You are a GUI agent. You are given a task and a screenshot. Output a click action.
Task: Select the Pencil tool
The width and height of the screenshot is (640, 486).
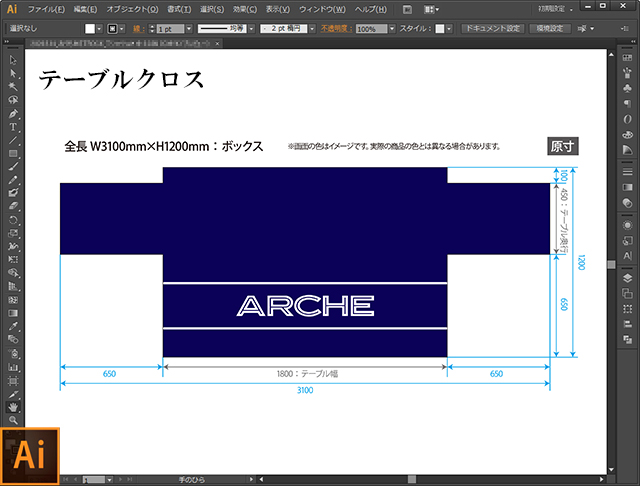pos(13,180)
